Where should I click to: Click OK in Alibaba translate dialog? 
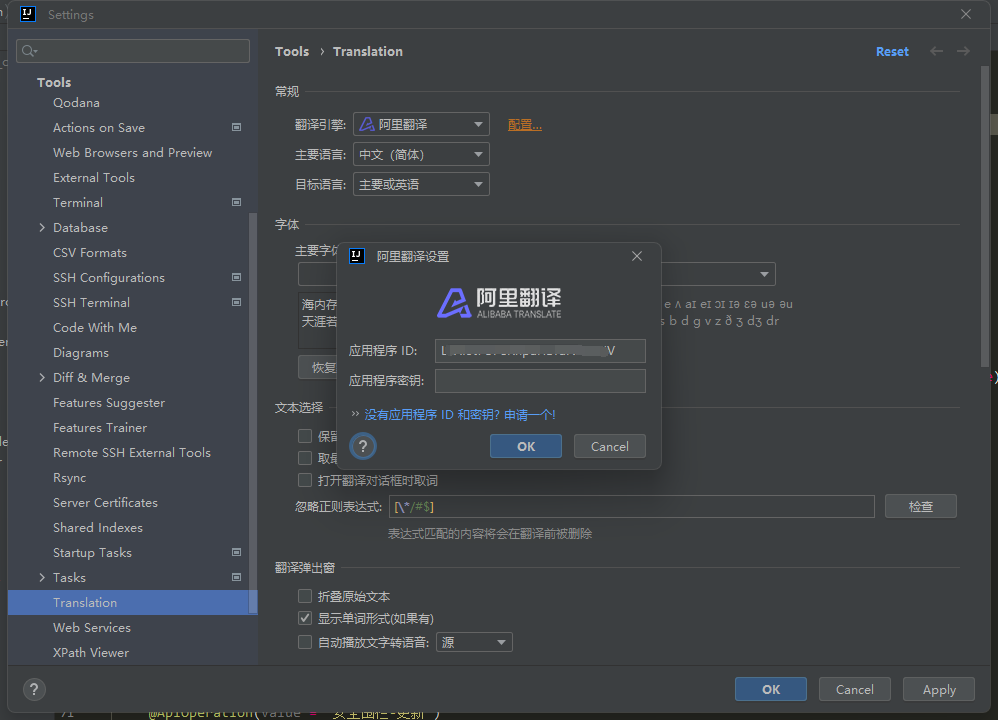click(x=526, y=446)
